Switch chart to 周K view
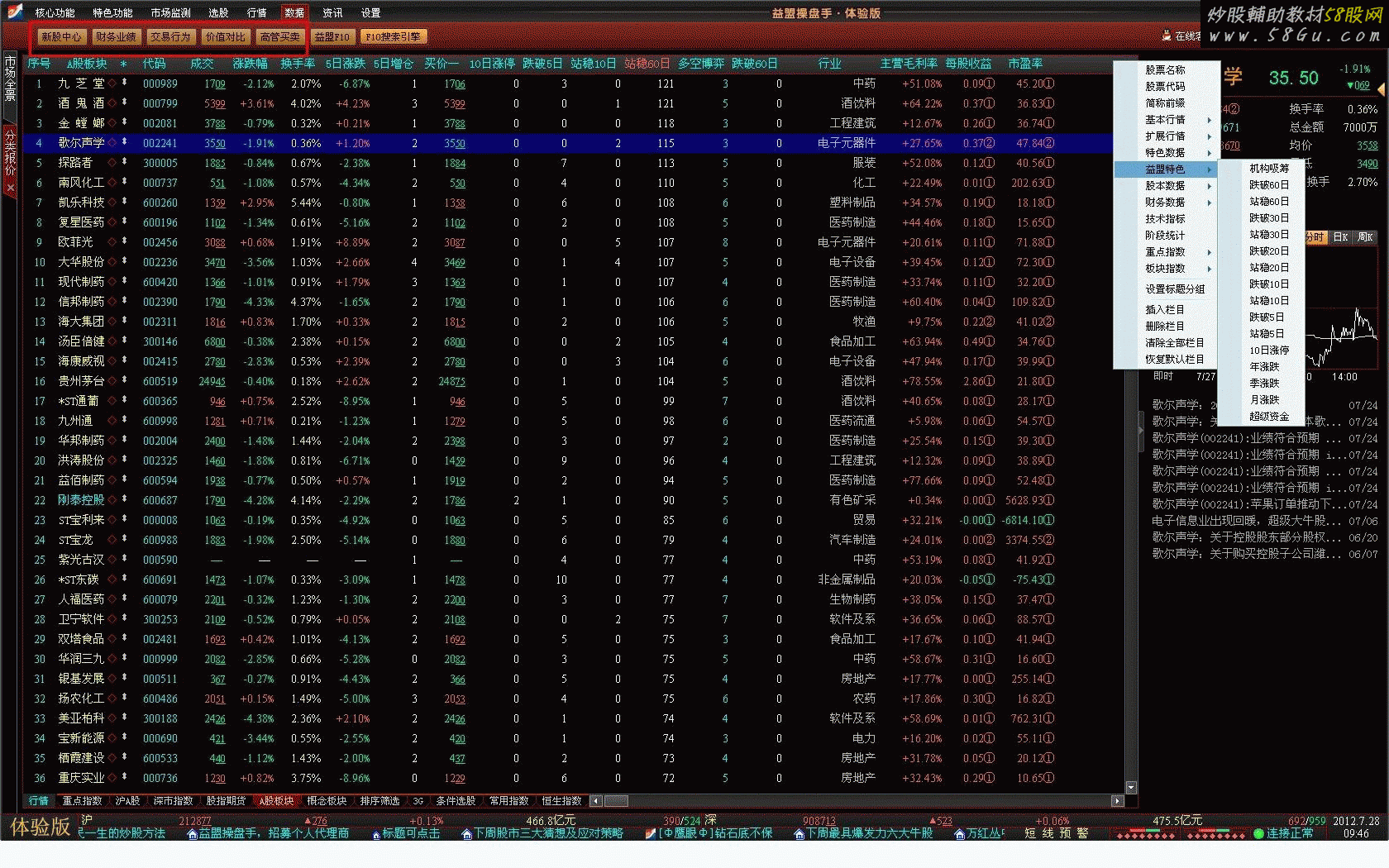Image resolution: width=1389 pixels, height=868 pixels. [1365, 237]
